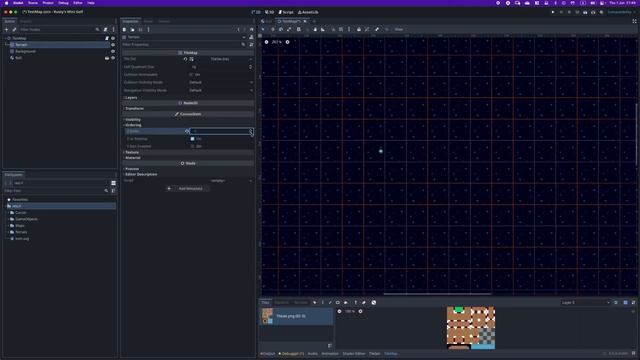Viewport: 640px width, 360px height.
Task: Toggle visibility of the Background node
Action: coord(113,51)
